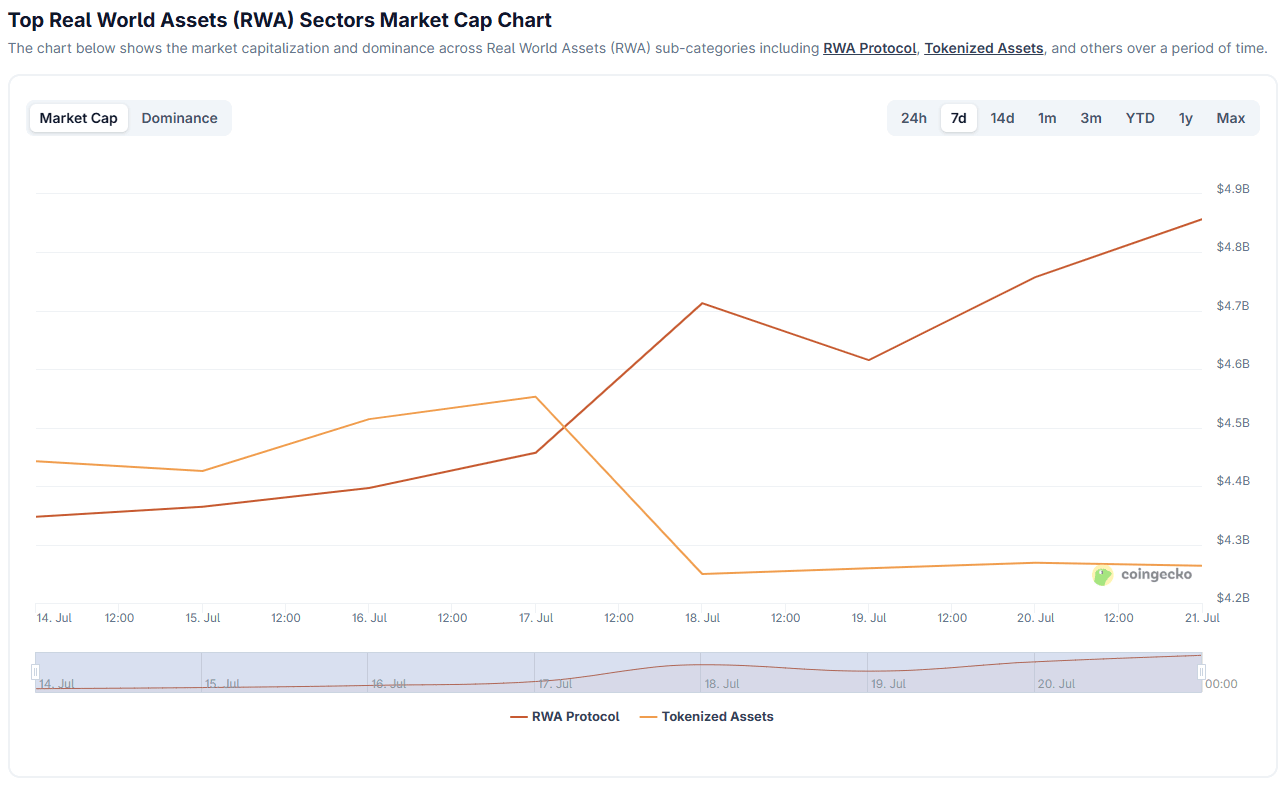Set the chart range to 1m
The width and height of the screenshot is (1286, 785).
point(1047,118)
